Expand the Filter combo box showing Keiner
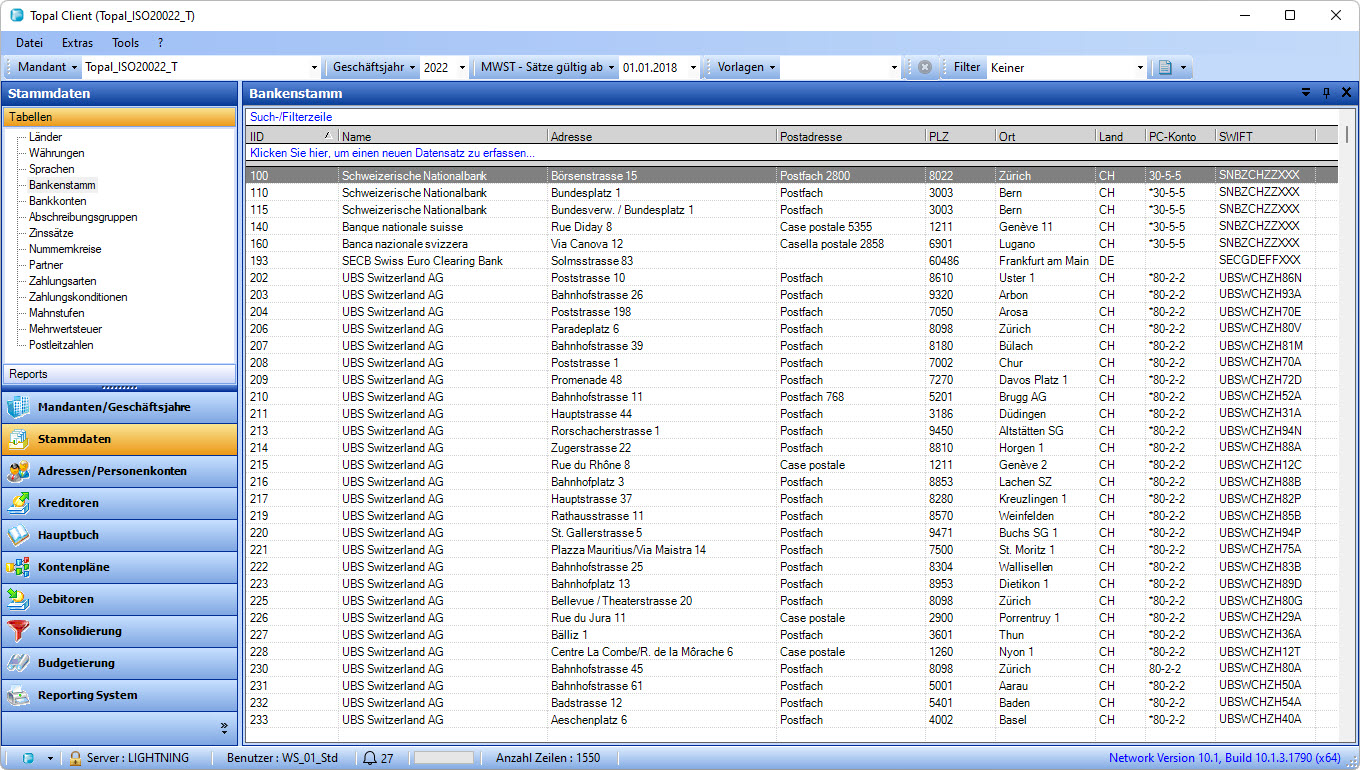The height and width of the screenshot is (770, 1360). coord(1140,67)
